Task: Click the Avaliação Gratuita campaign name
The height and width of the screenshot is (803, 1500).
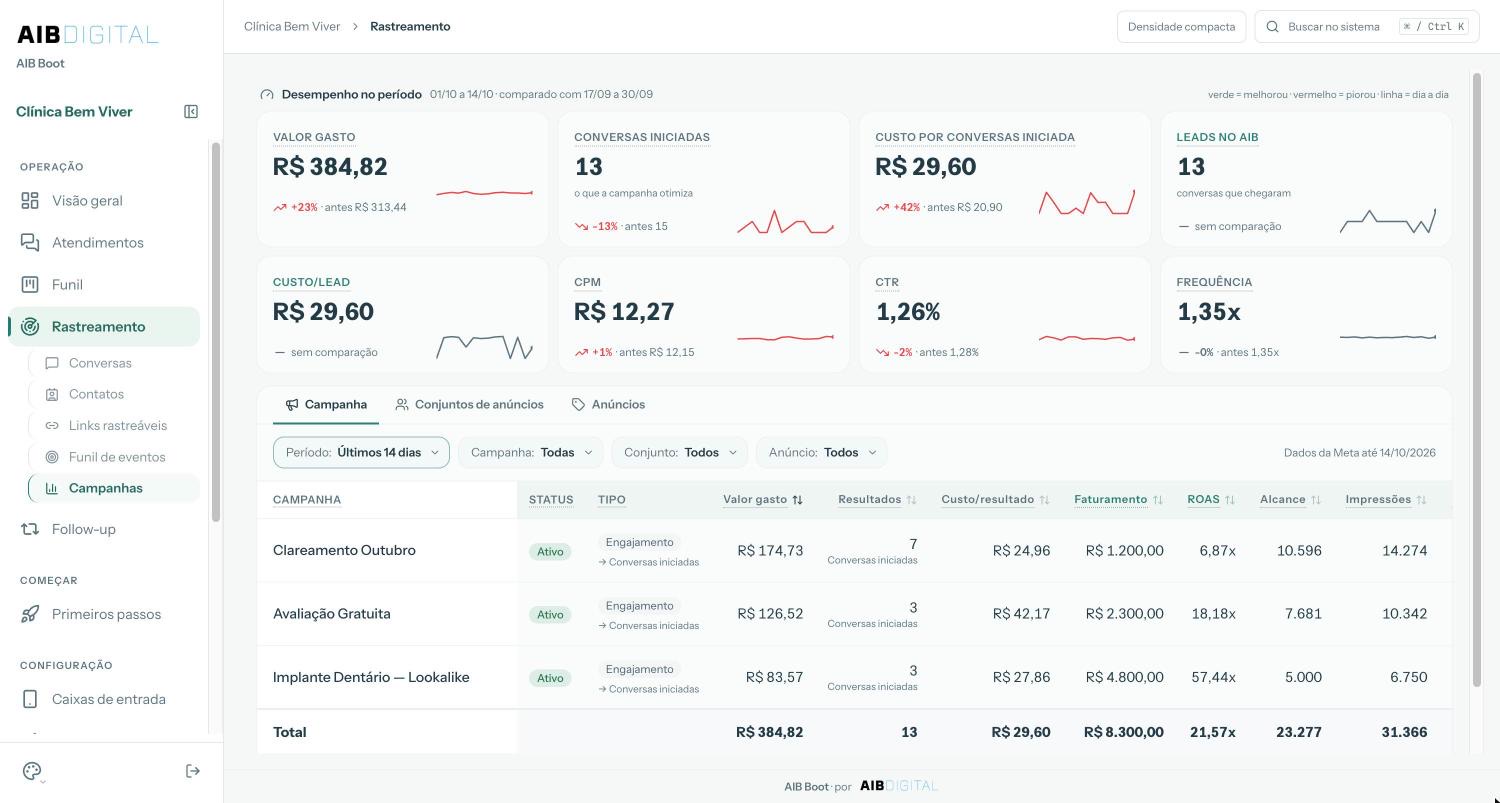Action: [332, 614]
